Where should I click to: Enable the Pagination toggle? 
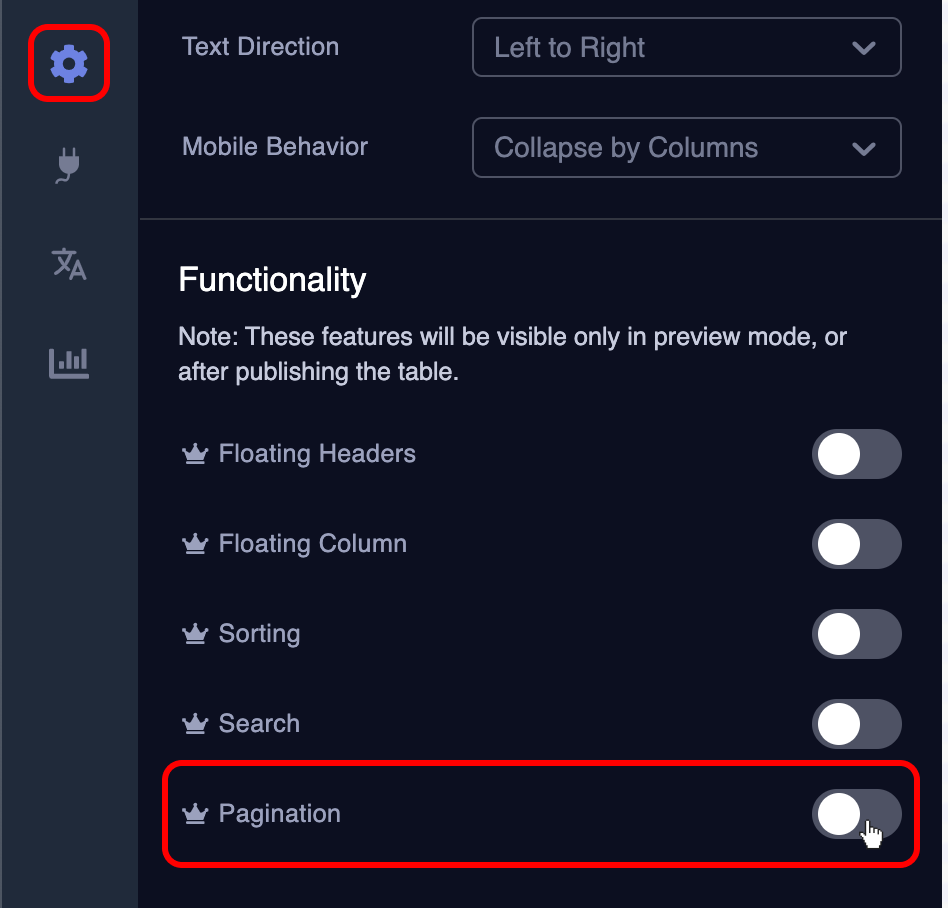click(856, 814)
